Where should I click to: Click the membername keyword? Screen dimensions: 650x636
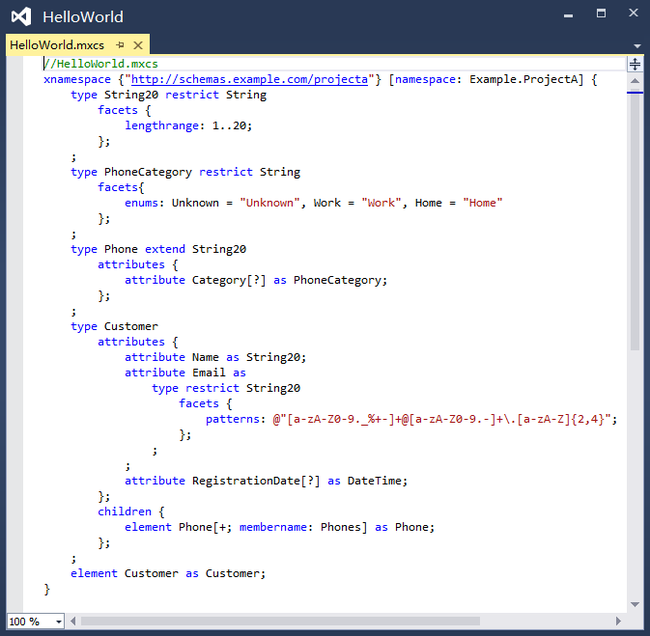[273, 527]
